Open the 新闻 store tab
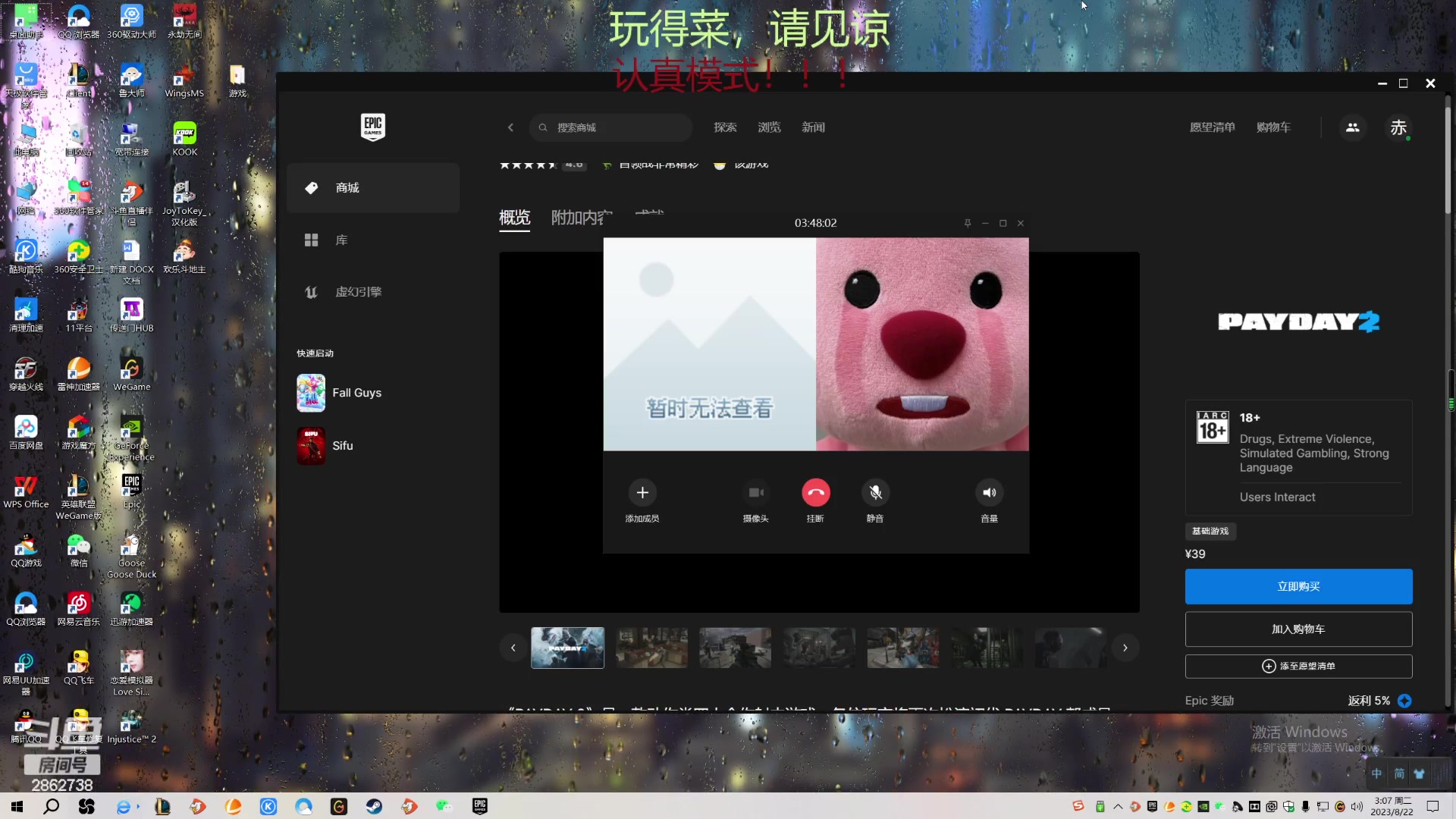The image size is (1456, 819). point(813,127)
